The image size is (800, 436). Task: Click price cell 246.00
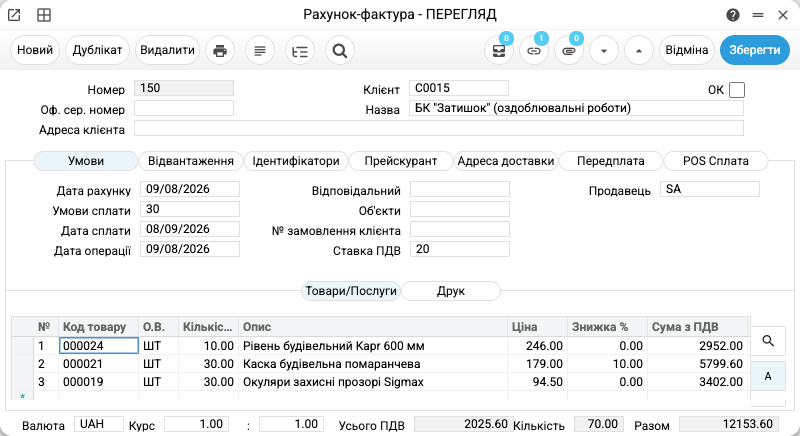pos(537,346)
